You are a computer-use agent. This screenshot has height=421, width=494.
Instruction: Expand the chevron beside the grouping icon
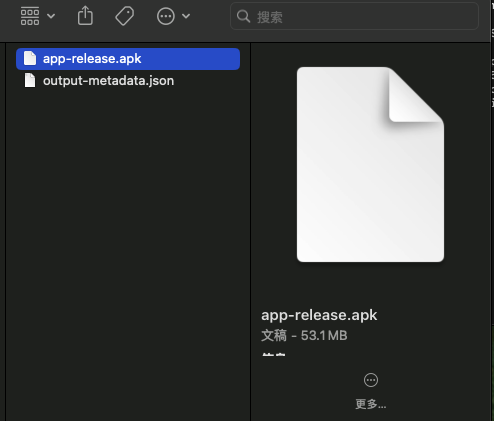point(51,16)
